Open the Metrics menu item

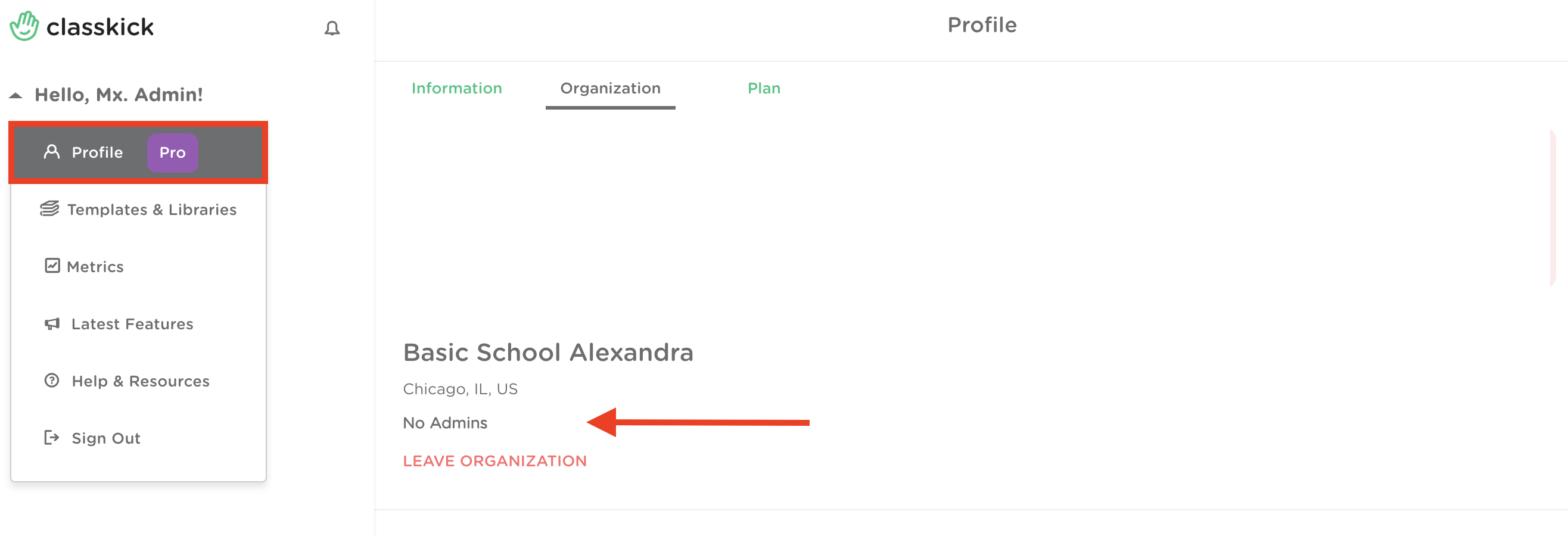[95, 266]
